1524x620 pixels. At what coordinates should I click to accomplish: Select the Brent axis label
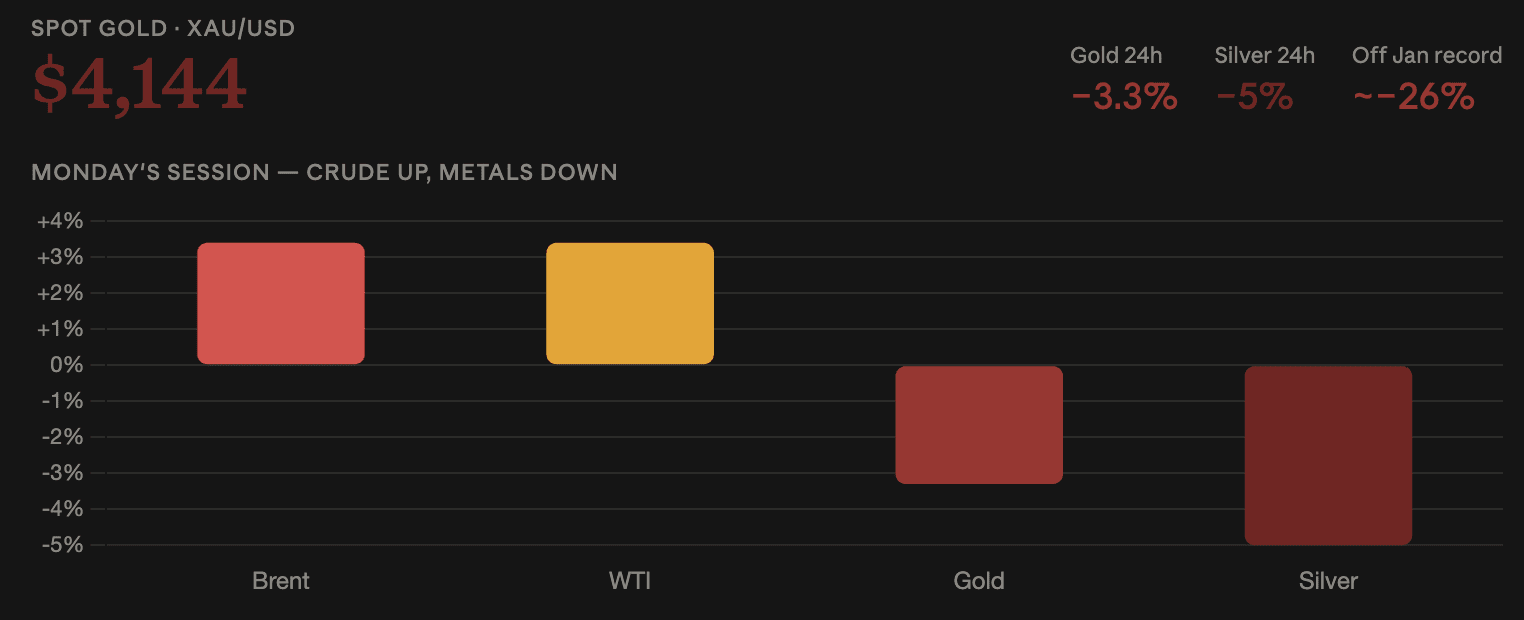pos(281,581)
